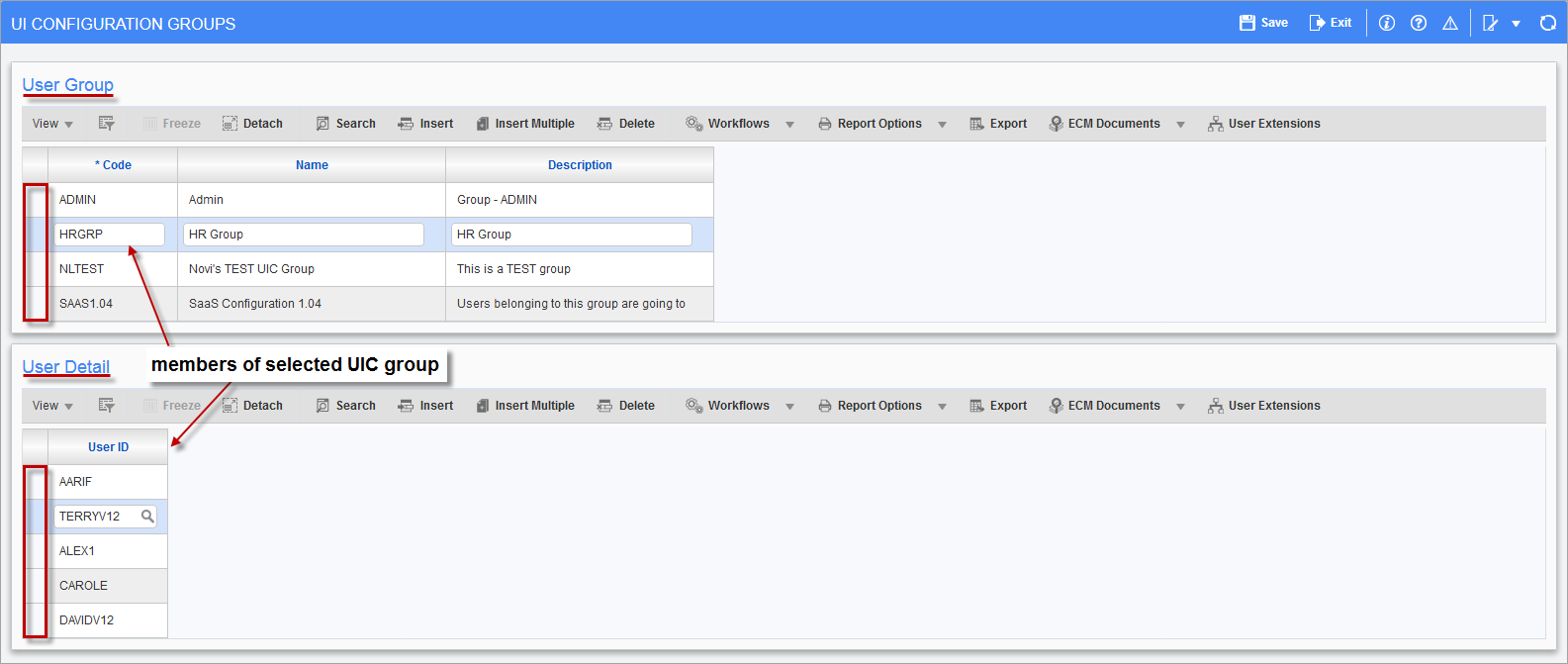Viewport: 1568px width, 664px height.
Task: Open the header edit page dropdown arrow
Action: pyautogui.click(x=1516, y=24)
